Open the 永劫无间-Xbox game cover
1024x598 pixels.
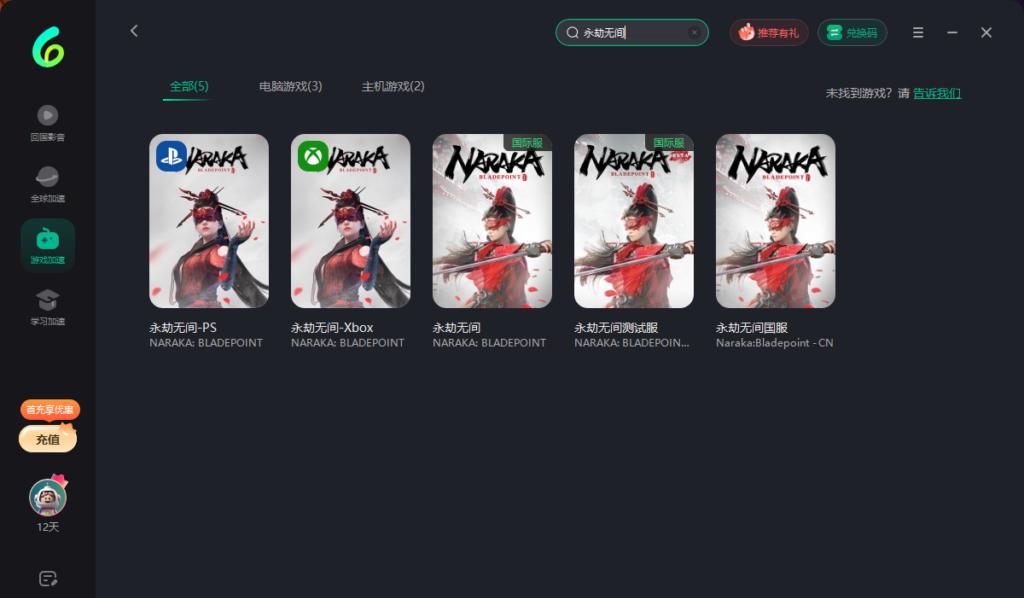coord(351,221)
